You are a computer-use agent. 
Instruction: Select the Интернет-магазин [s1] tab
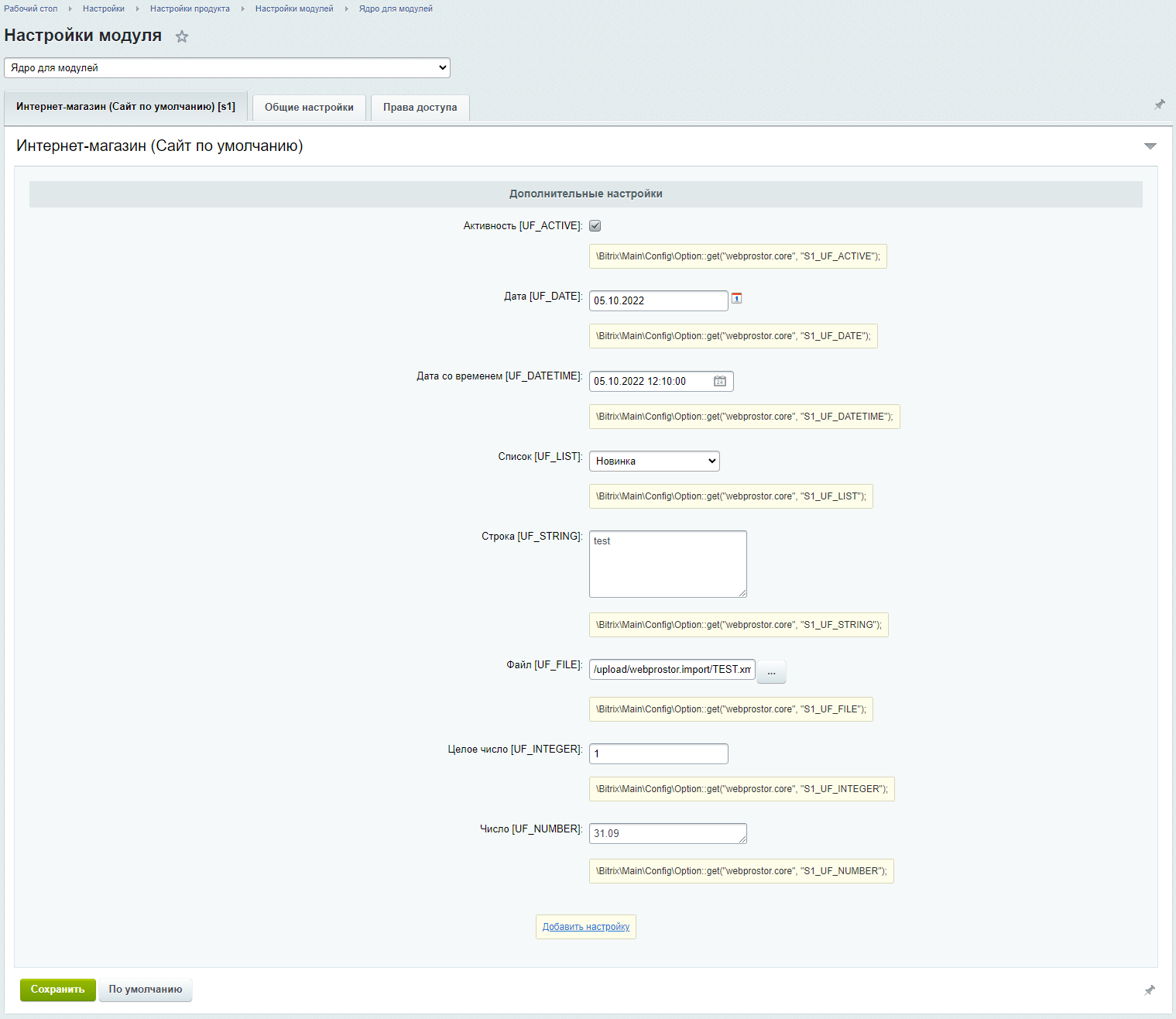(x=125, y=107)
